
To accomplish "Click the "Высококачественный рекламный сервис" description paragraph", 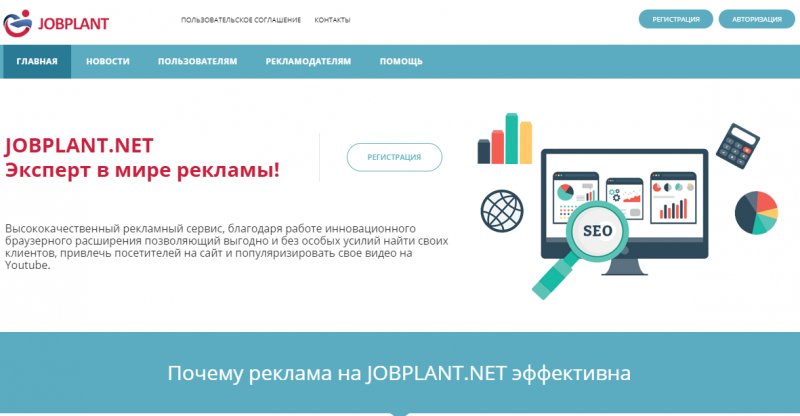I will [x=227, y=247].
